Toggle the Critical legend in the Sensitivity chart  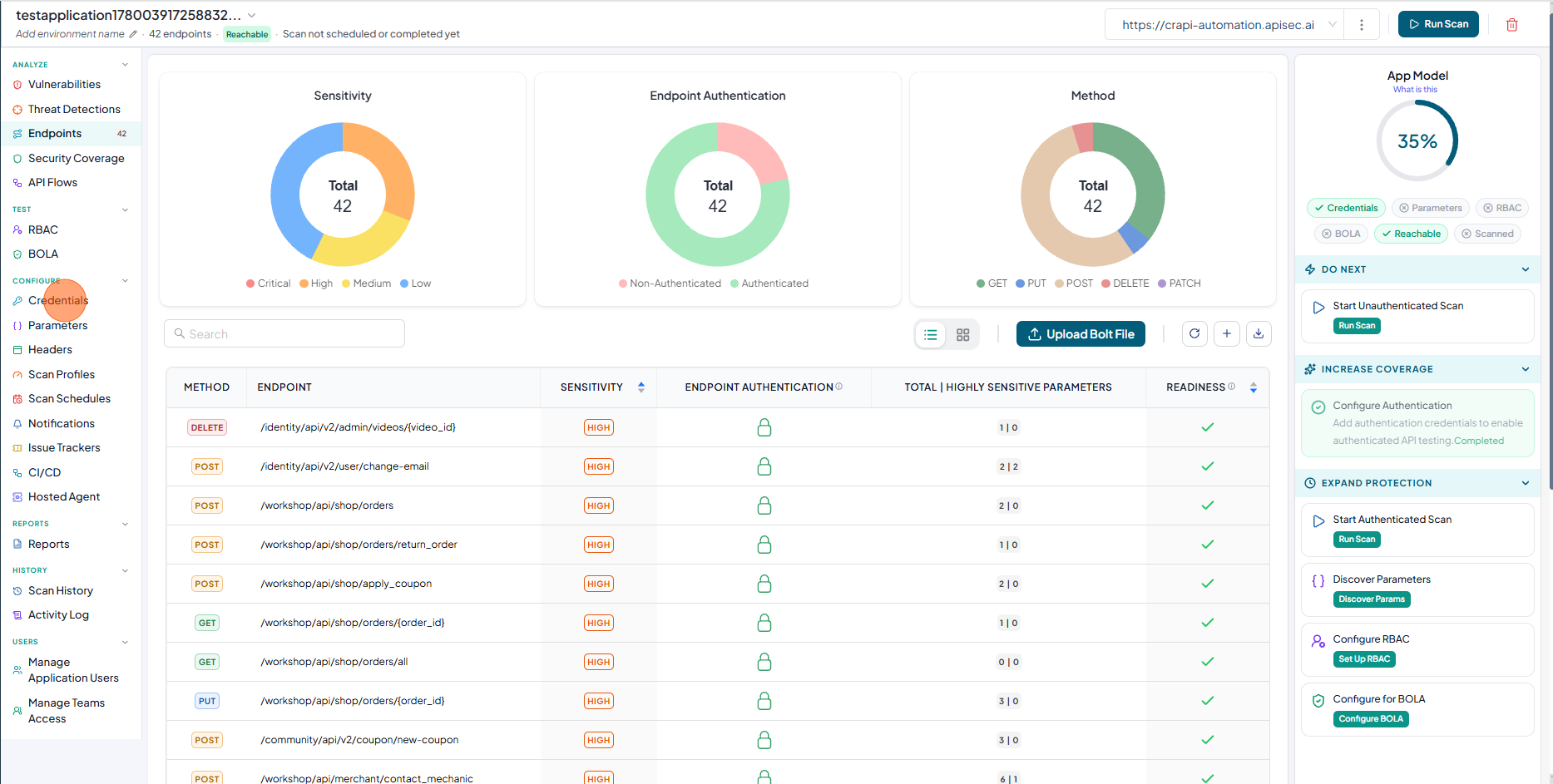pos(268,284)
